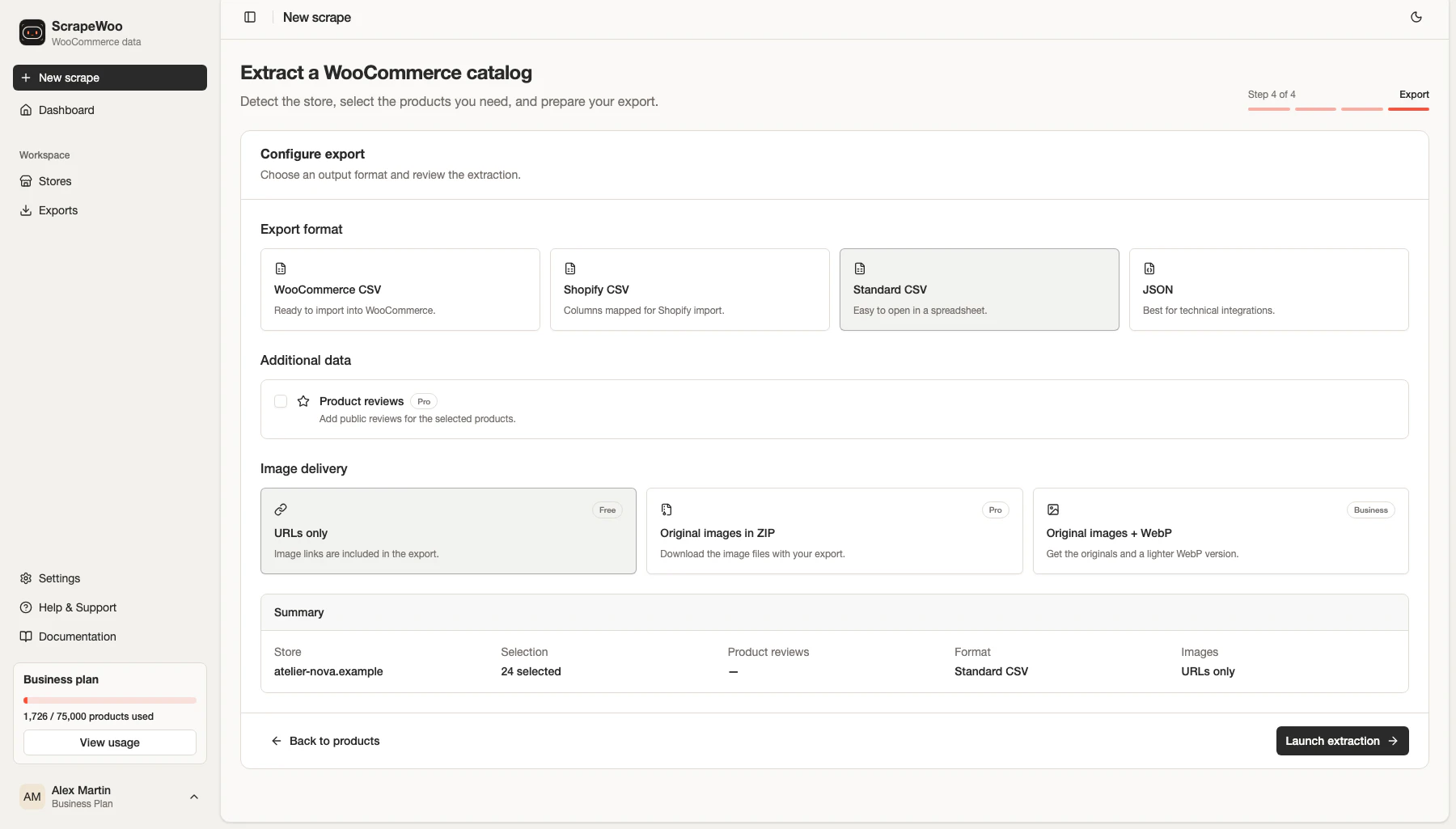Image resolution: width=1456 pixels, height=829 pixels.
Task: Click the WooCommerce CSV file icon
Action: [x=281, y=269]
